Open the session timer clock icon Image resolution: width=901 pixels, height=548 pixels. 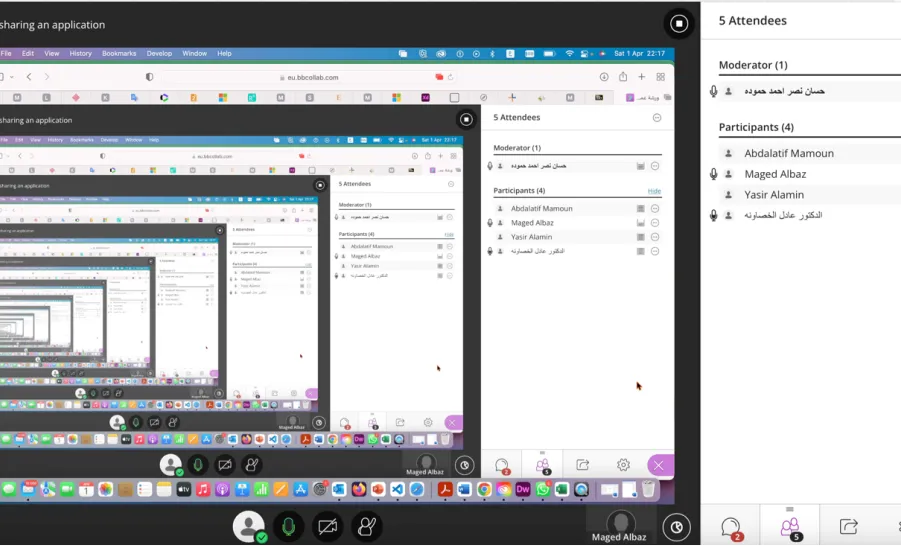click(x=676, y=527)
